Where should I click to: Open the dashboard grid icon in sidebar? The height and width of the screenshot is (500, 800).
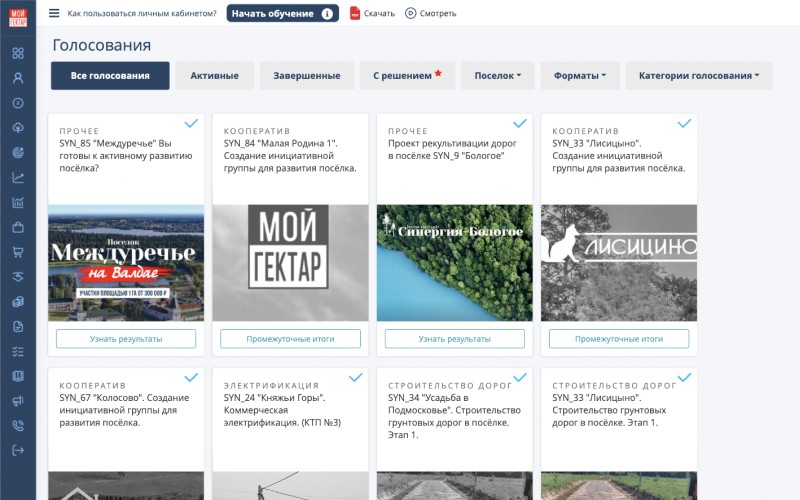(18, 53)
